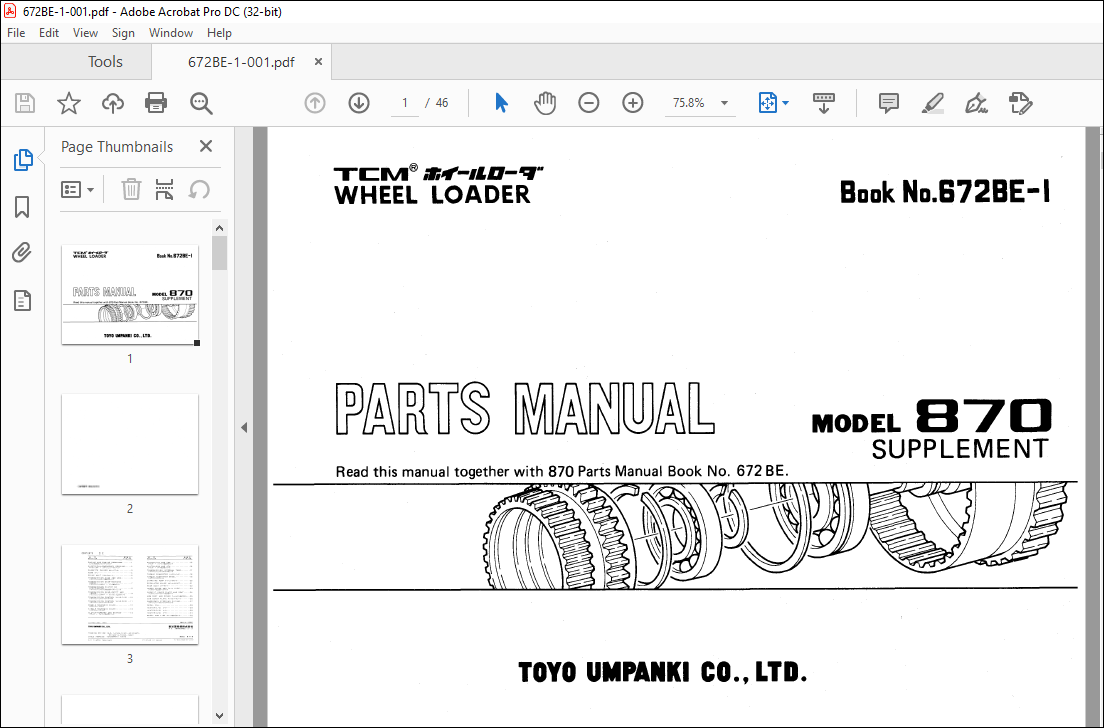
Task: Collapse the navigation pane with arrow
Action: (x=244, y=427)
